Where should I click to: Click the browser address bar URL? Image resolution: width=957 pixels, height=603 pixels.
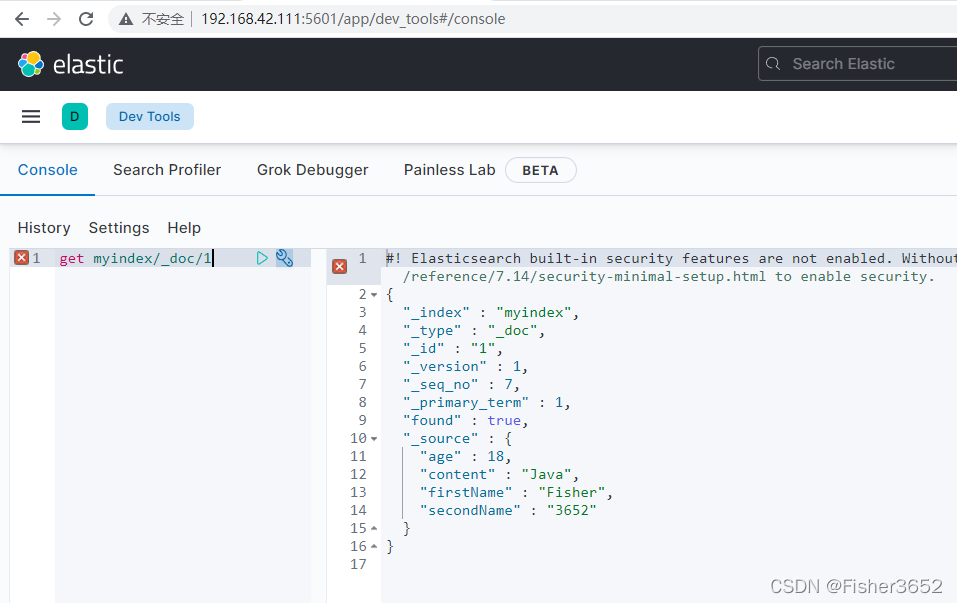[353, 19]
